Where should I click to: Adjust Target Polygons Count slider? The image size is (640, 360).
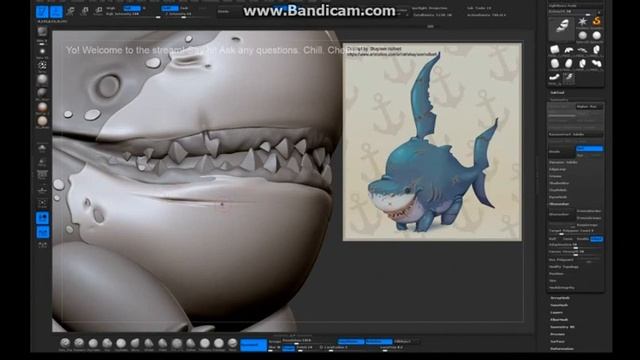[x=575, y=231]
